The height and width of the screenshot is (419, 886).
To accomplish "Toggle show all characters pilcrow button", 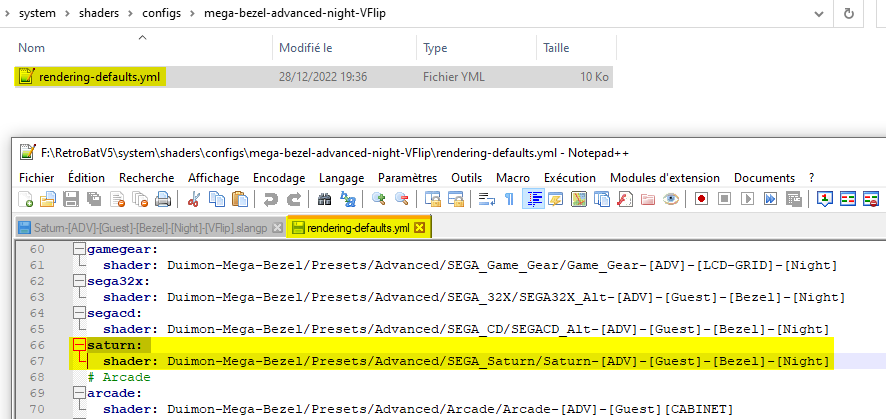I will click(x=509, y=199).
